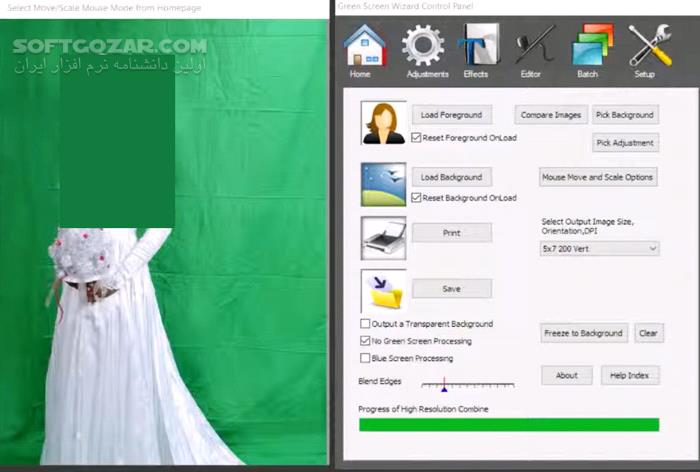Toggle Reset Foreground OnLoad checkbox
700x472 pixels.
416,138
